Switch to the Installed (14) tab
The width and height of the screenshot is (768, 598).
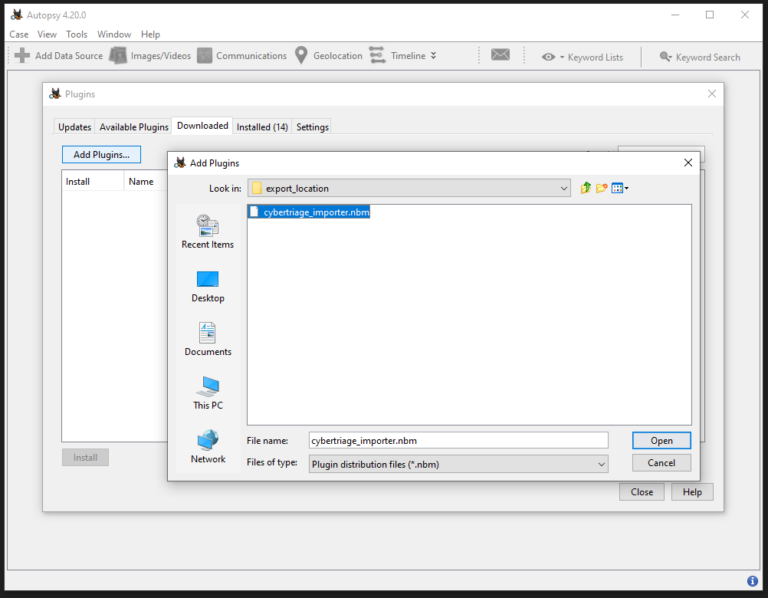[x=262, y=127]
